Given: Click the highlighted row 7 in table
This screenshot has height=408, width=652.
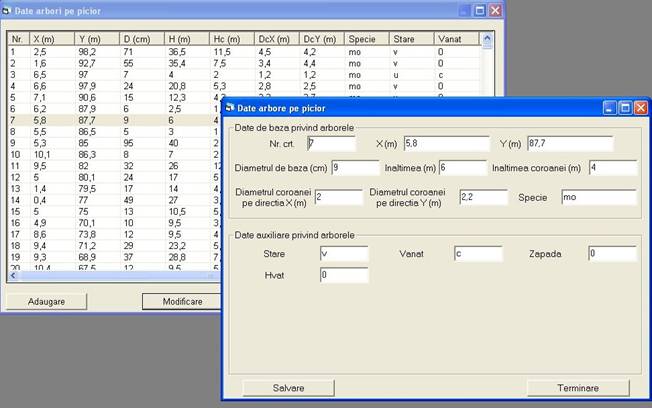Looking at the screenshot, I should [x=114, y=120].
